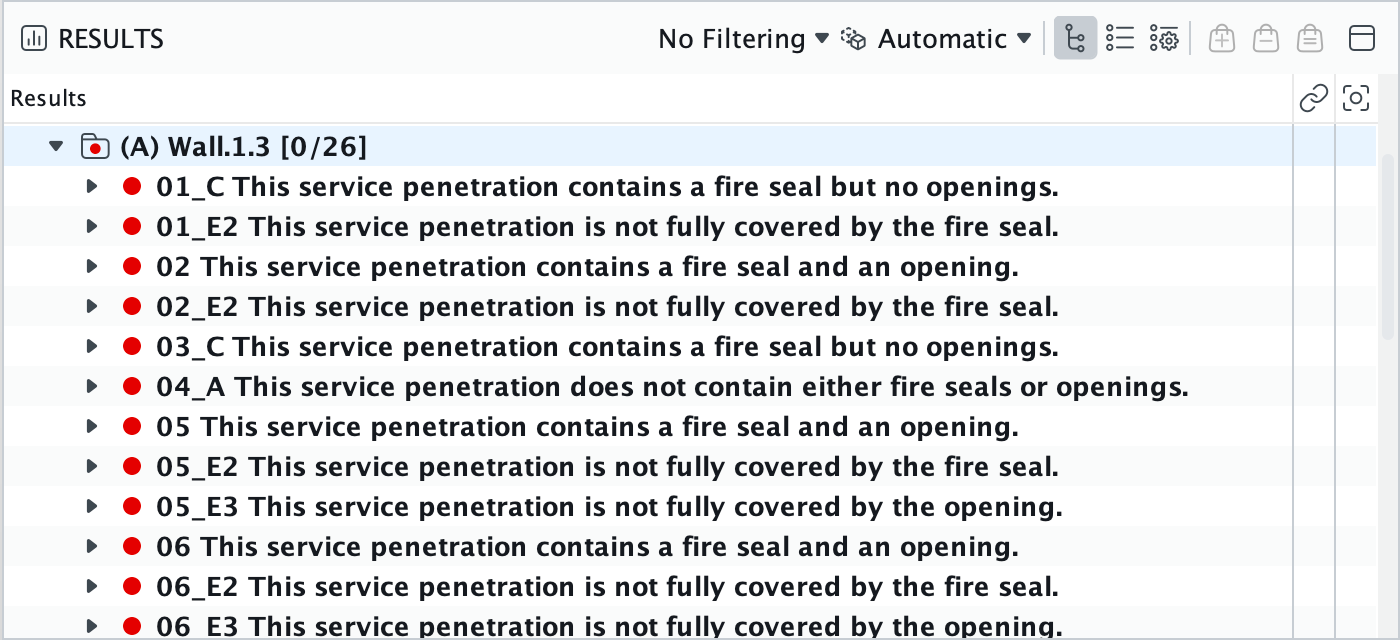Click the RESULTS panel chart icon

(34, 39)
